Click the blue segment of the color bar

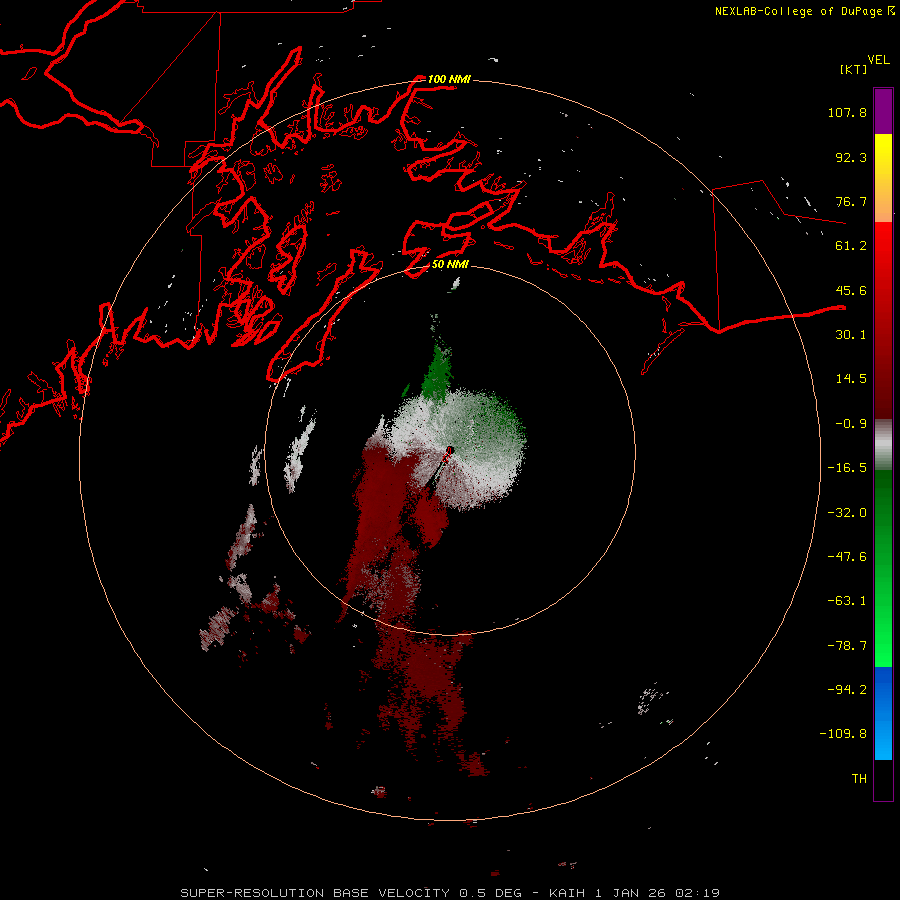pyautogui.click(x=883, y=713)
